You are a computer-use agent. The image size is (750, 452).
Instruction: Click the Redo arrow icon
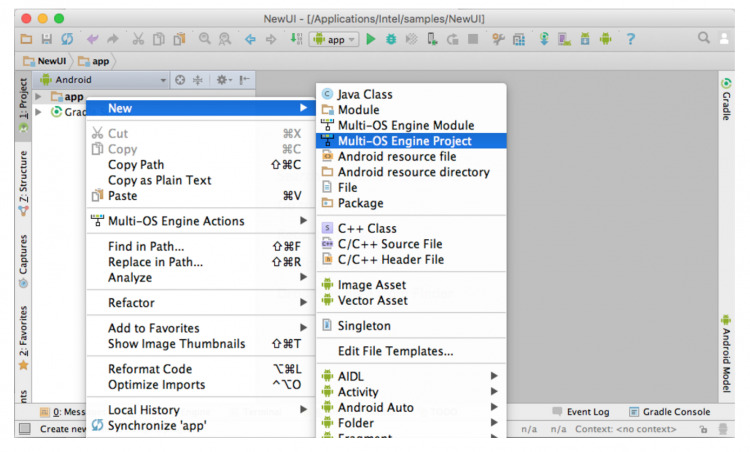[x=112, y=39]
